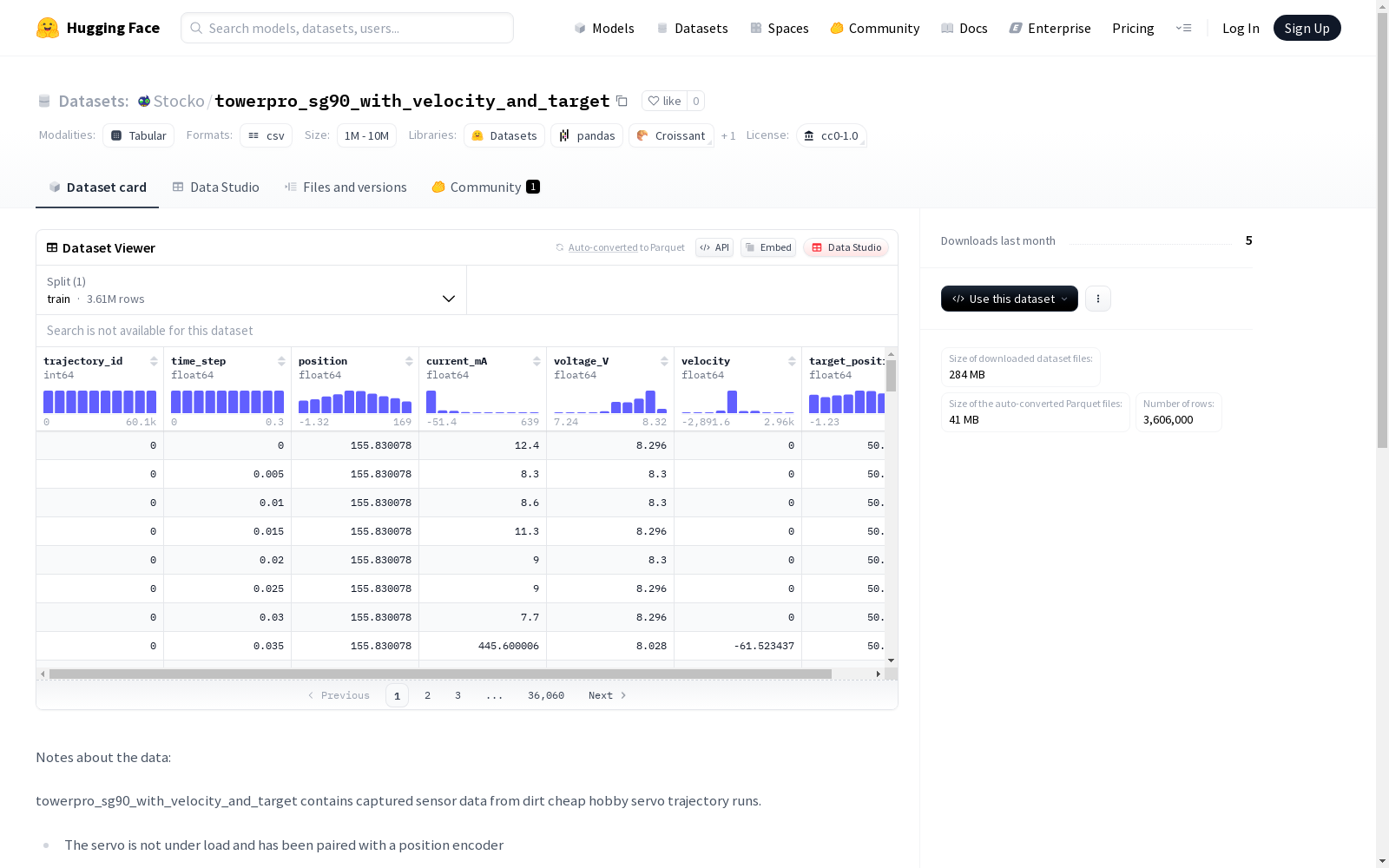Image resolution: width=1389 pixels, height=868 pixels.
Task: Open the vertical three-dot options menu
Action: coord(1098,299)
